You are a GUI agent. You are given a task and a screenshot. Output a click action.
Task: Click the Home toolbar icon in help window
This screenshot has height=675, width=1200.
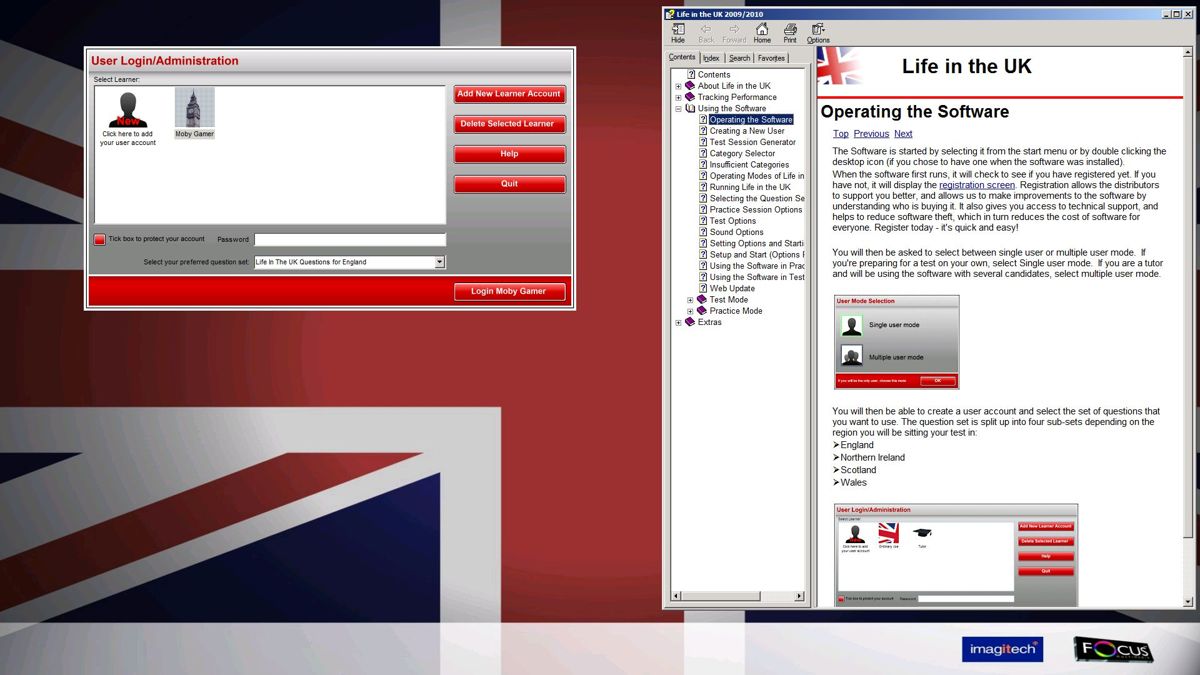[x=762, y=33]
